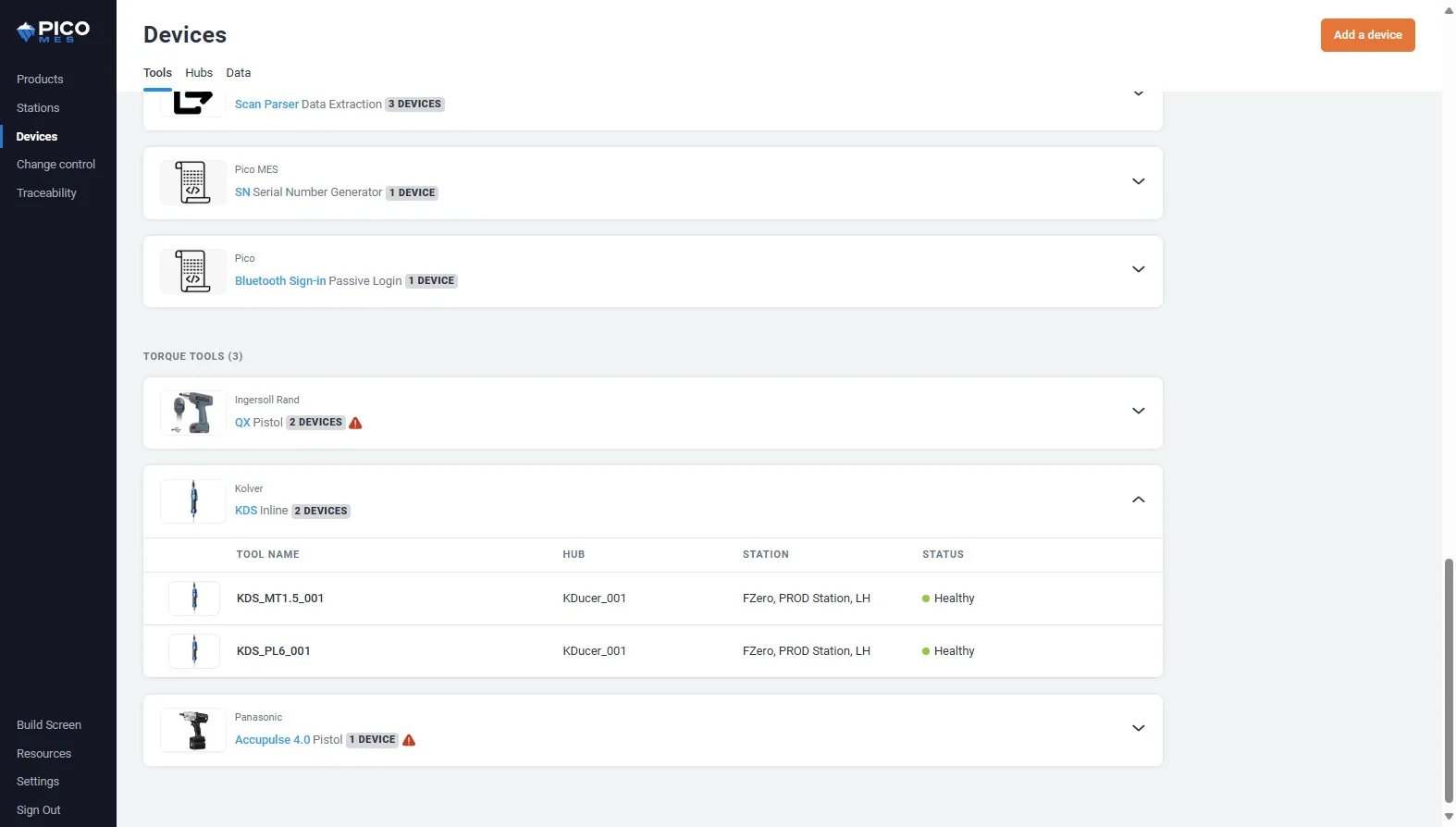This screenshot has height=827, width=1456.
Task: Click the 1 DEVICE badge on Bluetooth Sign-in
Action: pyautogui.click(x=431, y=281)
